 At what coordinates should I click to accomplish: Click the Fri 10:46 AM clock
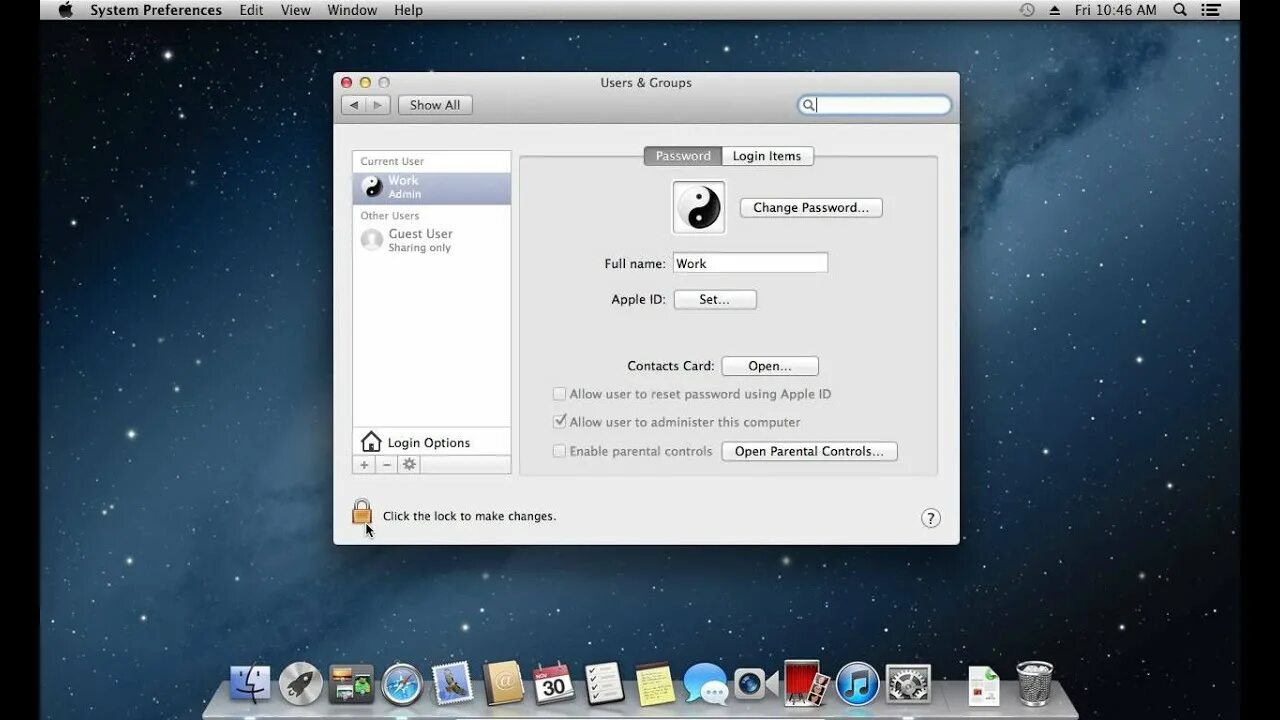pyautogui.click(x=1115, y=10)
